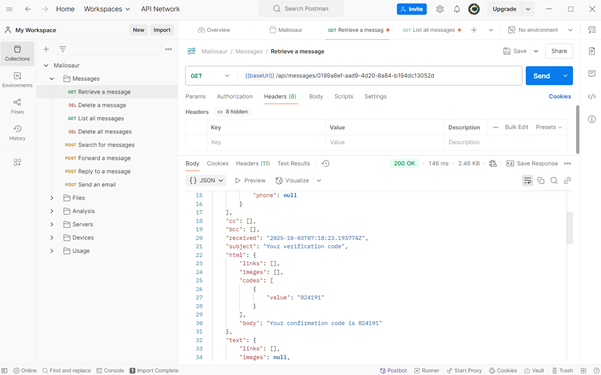
Task: Open the code snippet panel icon
Action: click(592, 96)
